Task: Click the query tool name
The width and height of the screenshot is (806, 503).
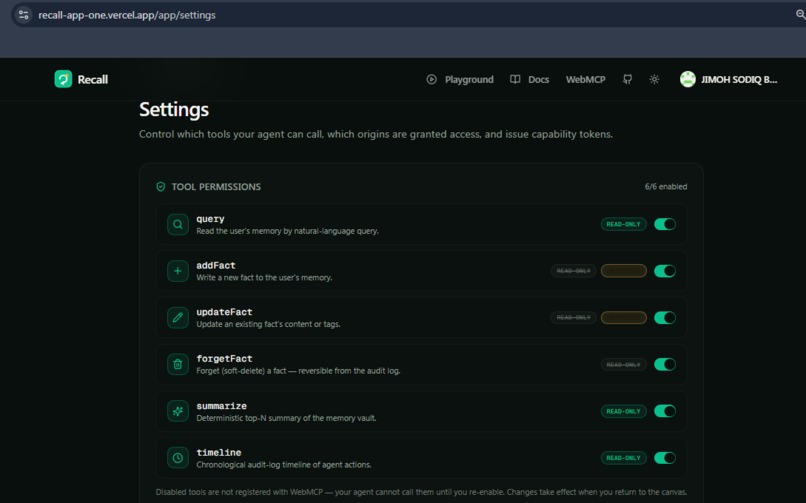Action: pos(210,219)
